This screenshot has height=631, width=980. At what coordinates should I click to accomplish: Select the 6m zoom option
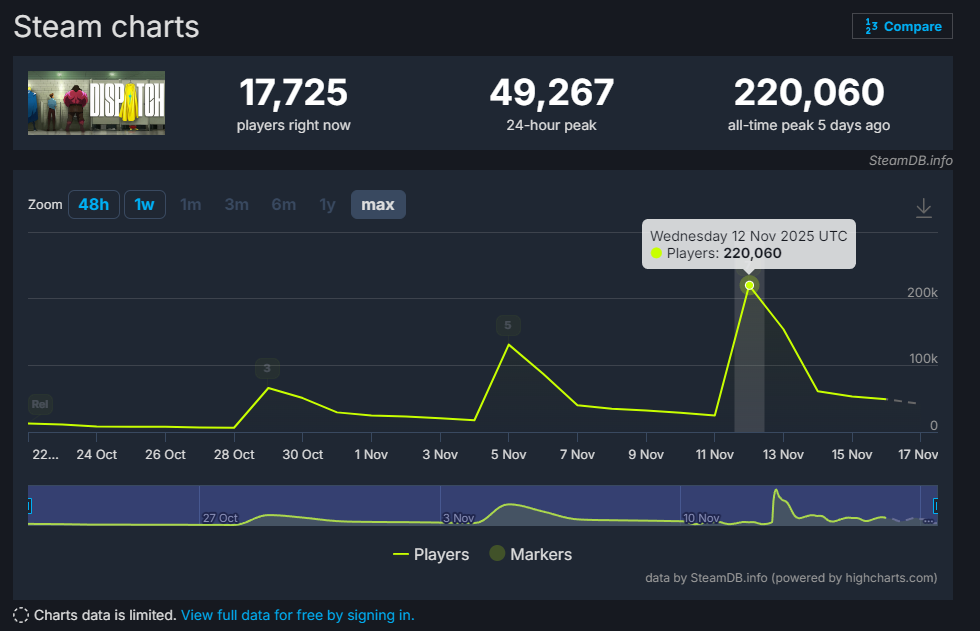click(x=284, y=204)
